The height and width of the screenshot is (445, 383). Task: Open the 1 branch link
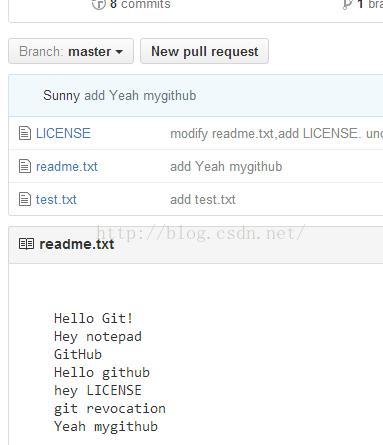370,4
